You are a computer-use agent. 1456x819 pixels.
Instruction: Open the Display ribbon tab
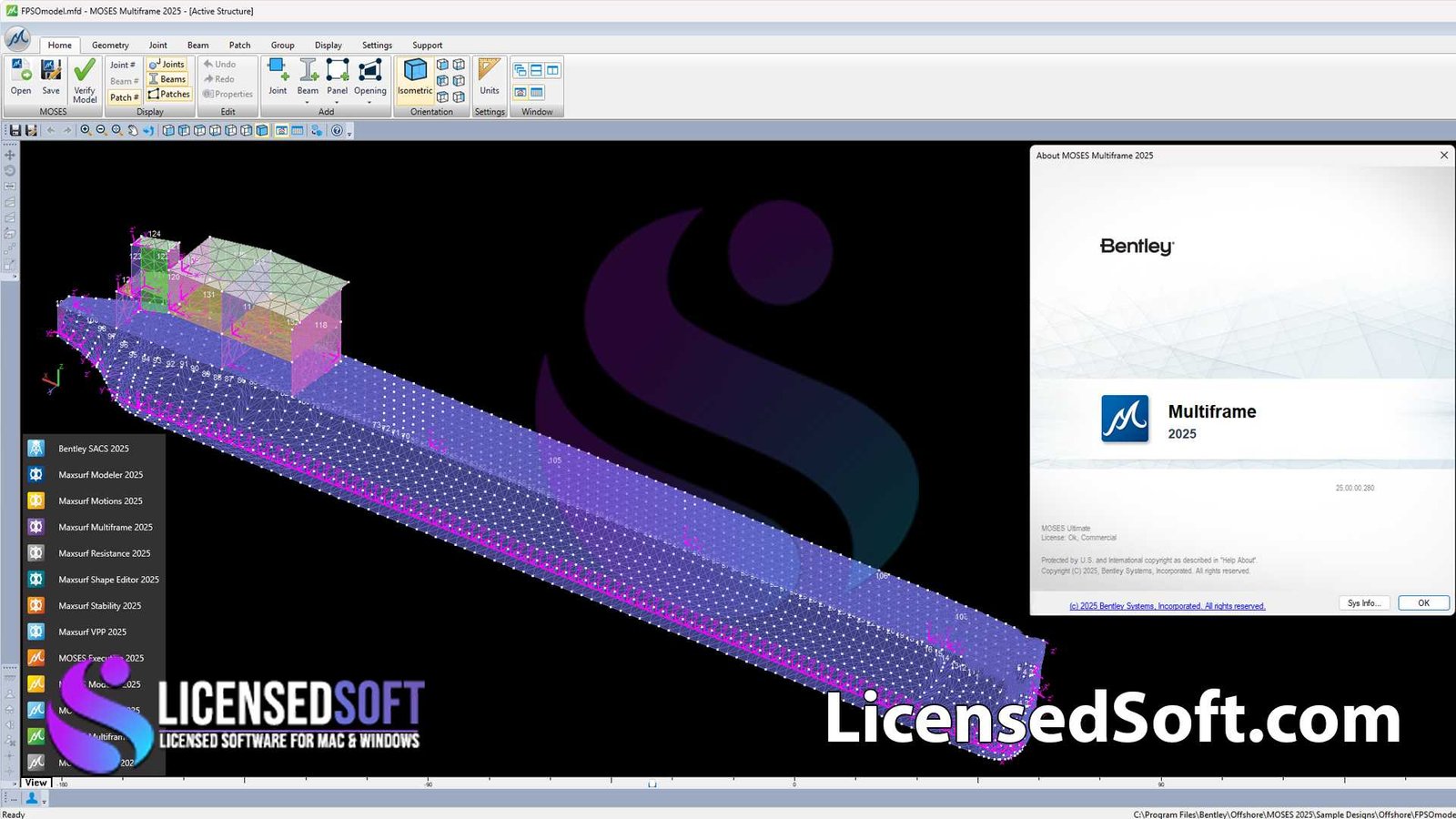(329, 45)
